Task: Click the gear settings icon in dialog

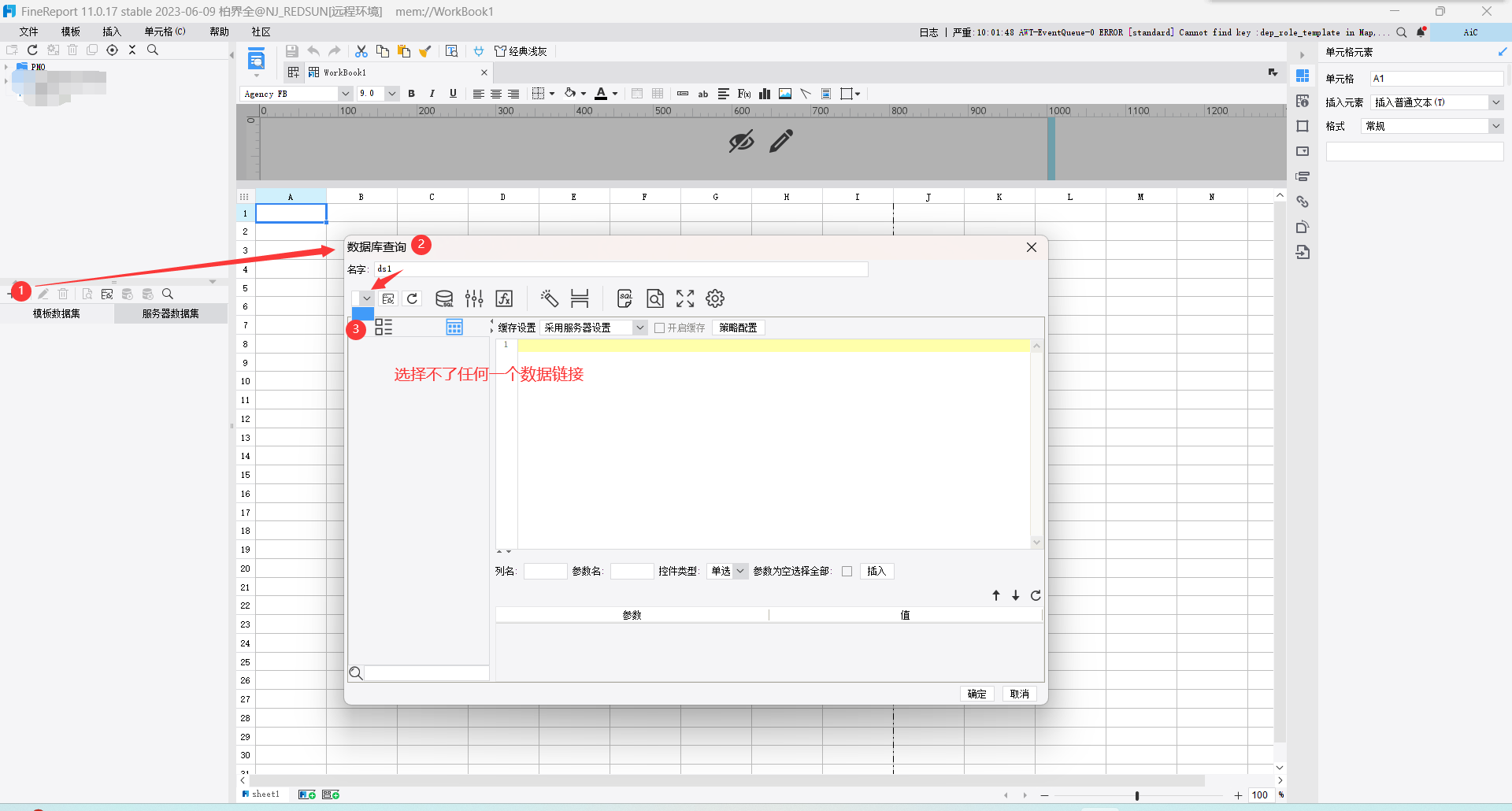Action: 715,298
